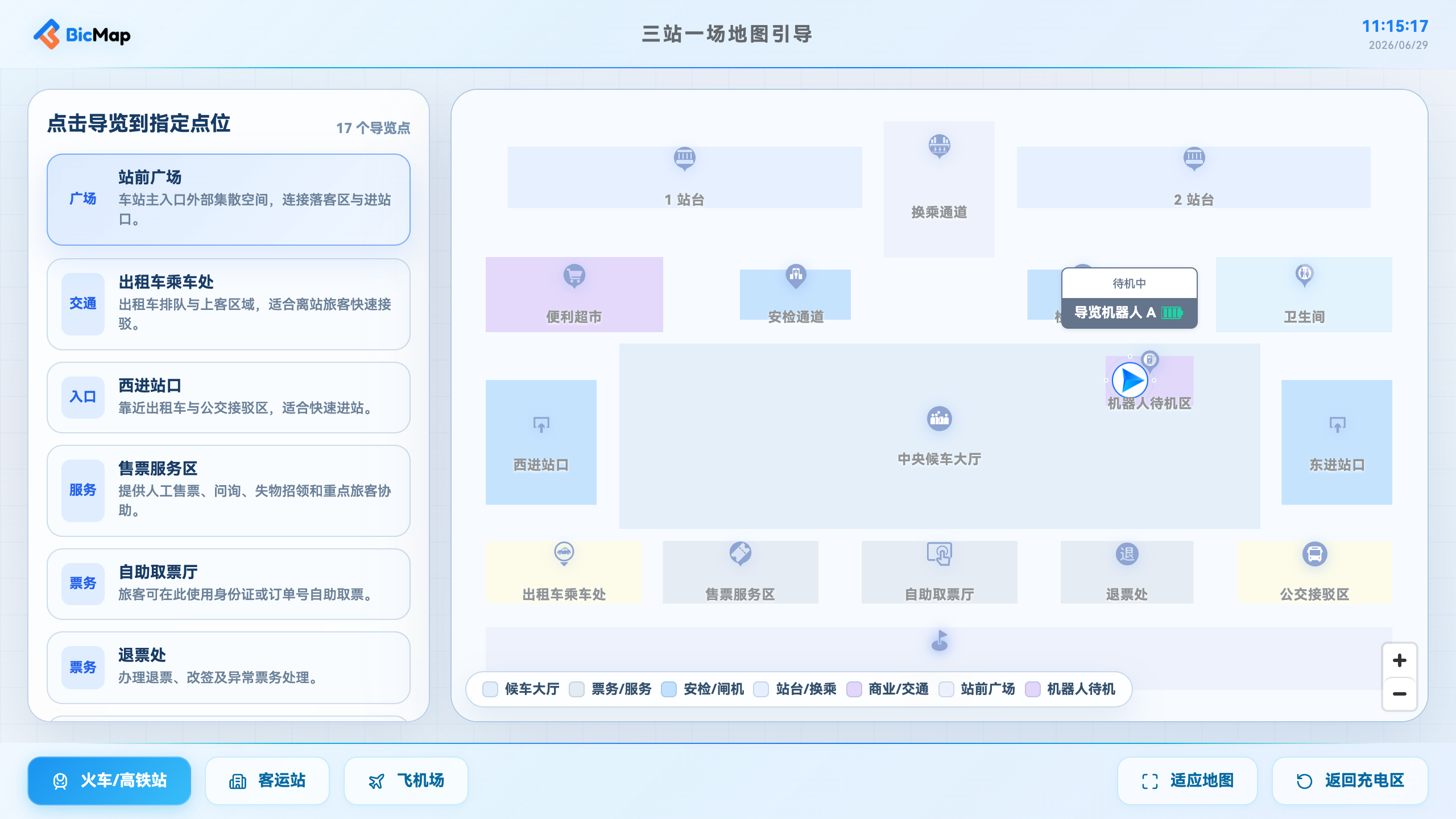Click the 17 个导览点 count text
Viewport: 1456px width, 819px height.
373,128
